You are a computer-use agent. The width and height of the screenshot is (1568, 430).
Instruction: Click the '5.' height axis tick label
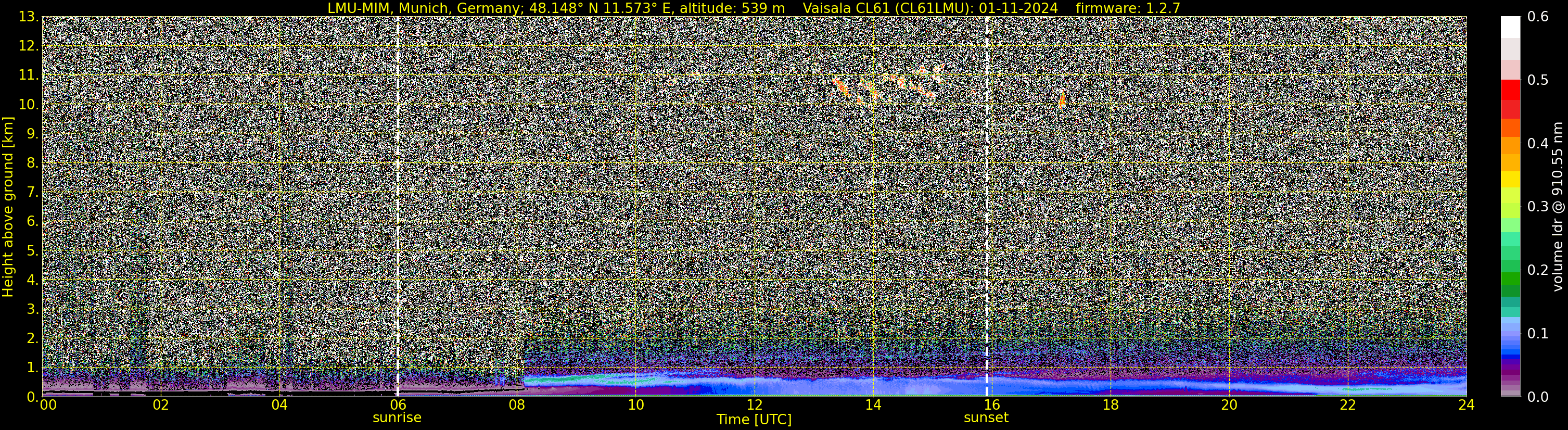click(32, 251)
